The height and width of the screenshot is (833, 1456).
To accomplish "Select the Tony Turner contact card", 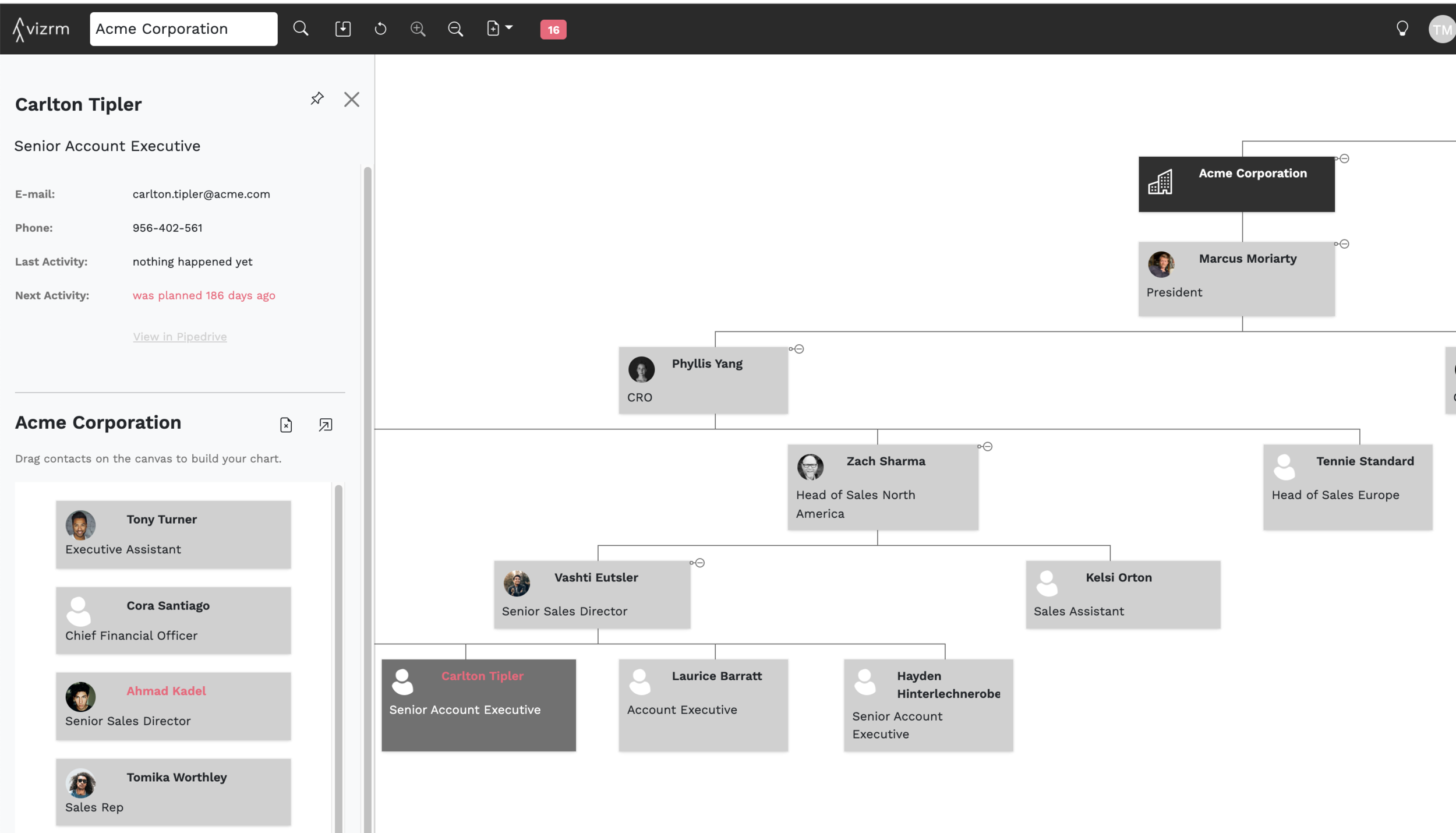I will click(x=174, y=534).
